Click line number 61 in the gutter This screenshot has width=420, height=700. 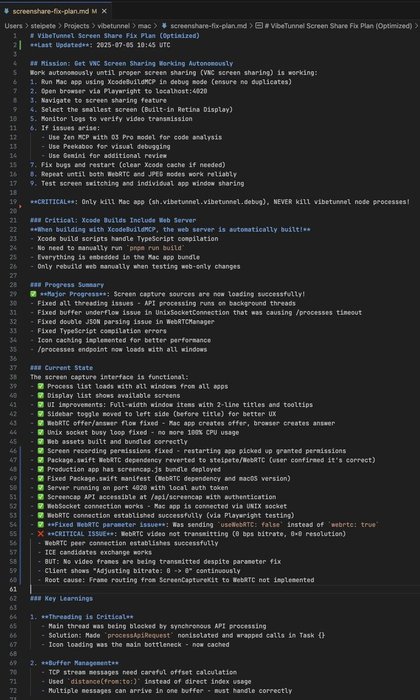(x=13, y=589)
